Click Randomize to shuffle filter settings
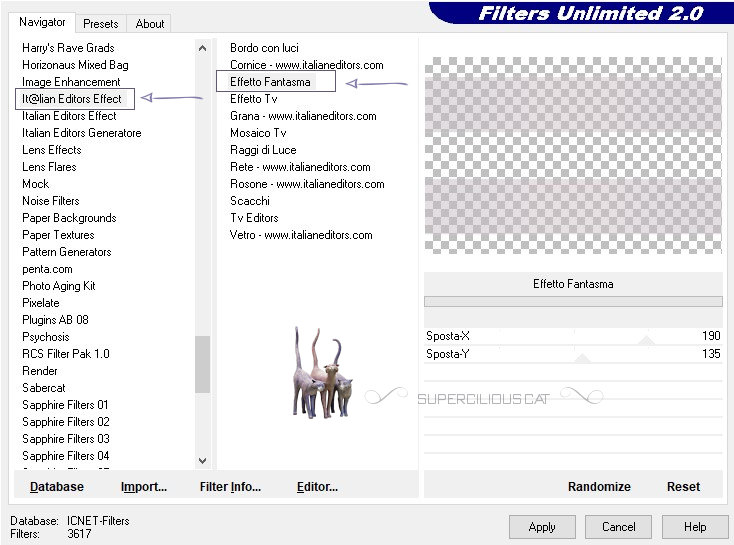 pos(599,487)
